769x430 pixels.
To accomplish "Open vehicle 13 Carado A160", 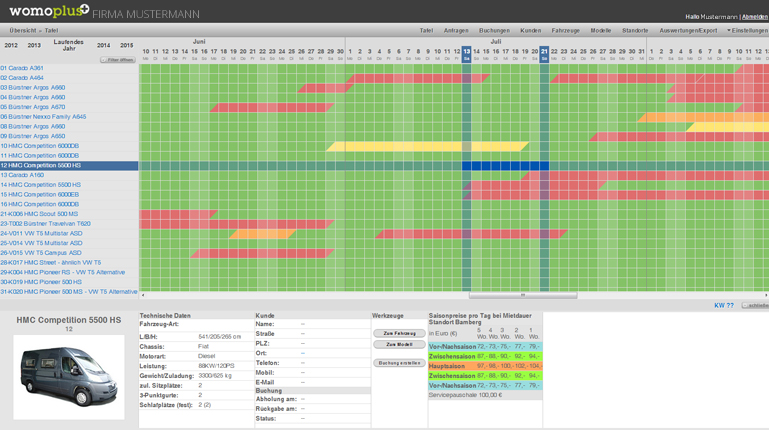I will pos(22,175).
